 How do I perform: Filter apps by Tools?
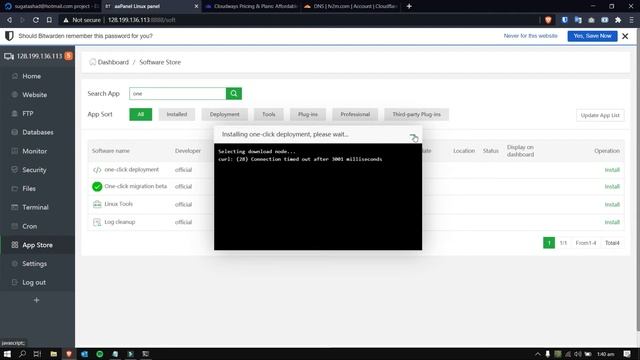(x=269, y=114)
